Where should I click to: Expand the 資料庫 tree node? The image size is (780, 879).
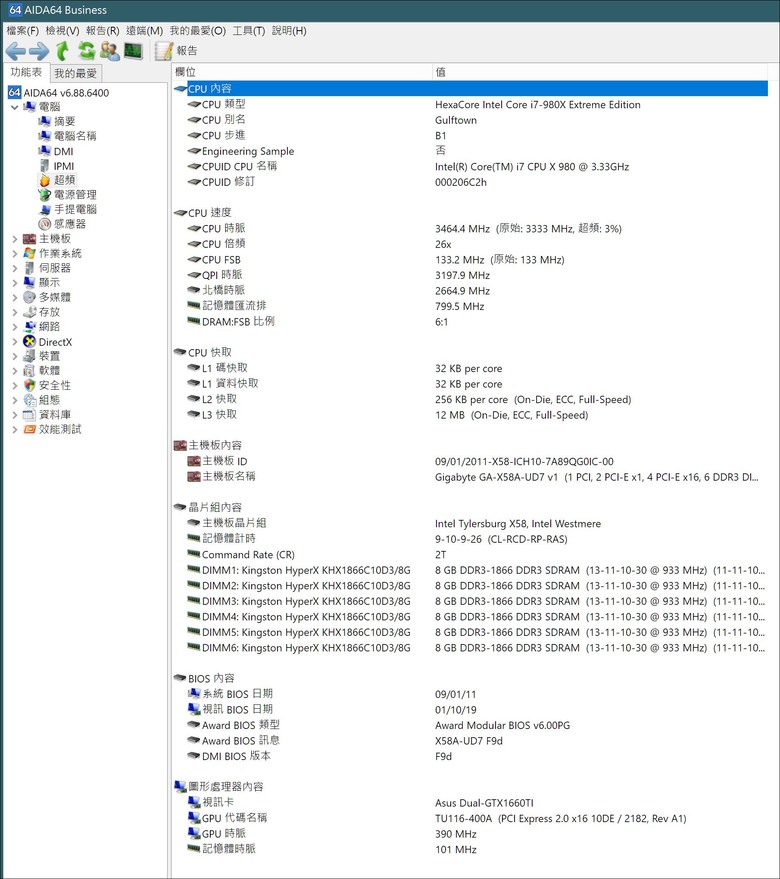coord(15,414)
